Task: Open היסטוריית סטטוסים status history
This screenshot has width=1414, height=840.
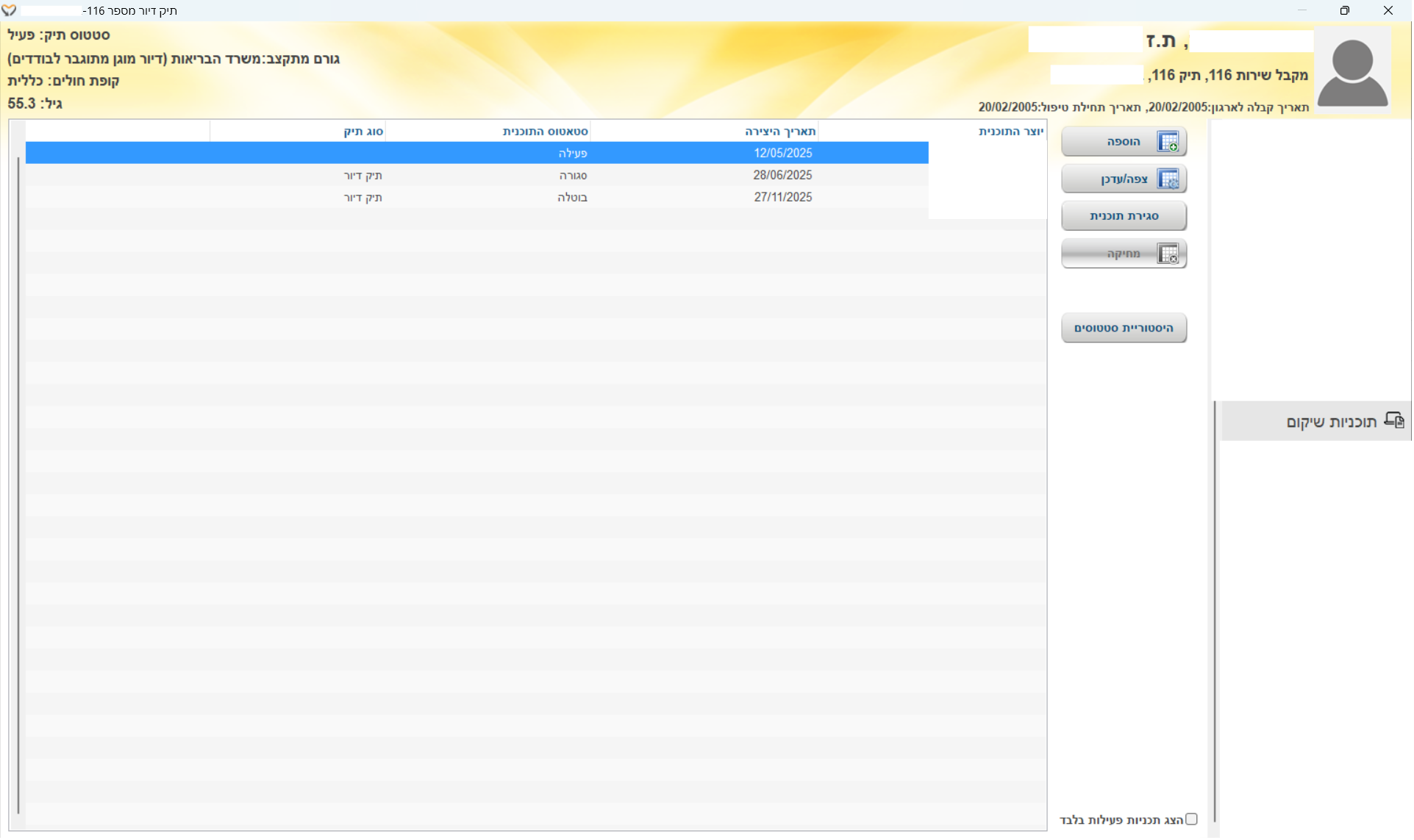Action: click(1124, 328)
